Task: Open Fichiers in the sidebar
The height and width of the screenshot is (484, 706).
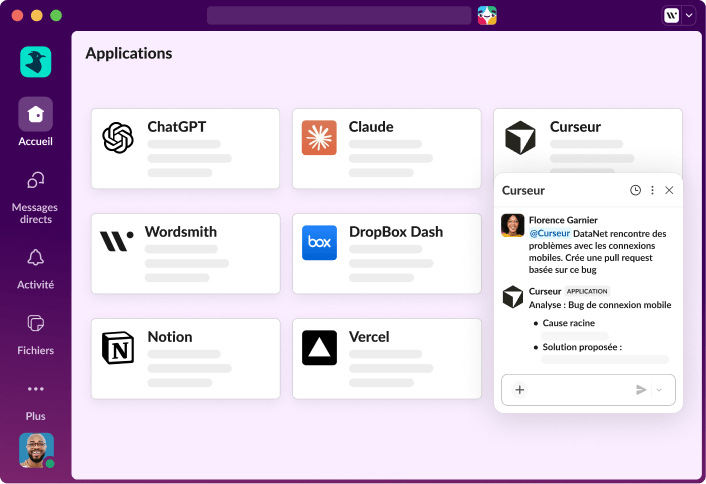Action: point(36,335)
